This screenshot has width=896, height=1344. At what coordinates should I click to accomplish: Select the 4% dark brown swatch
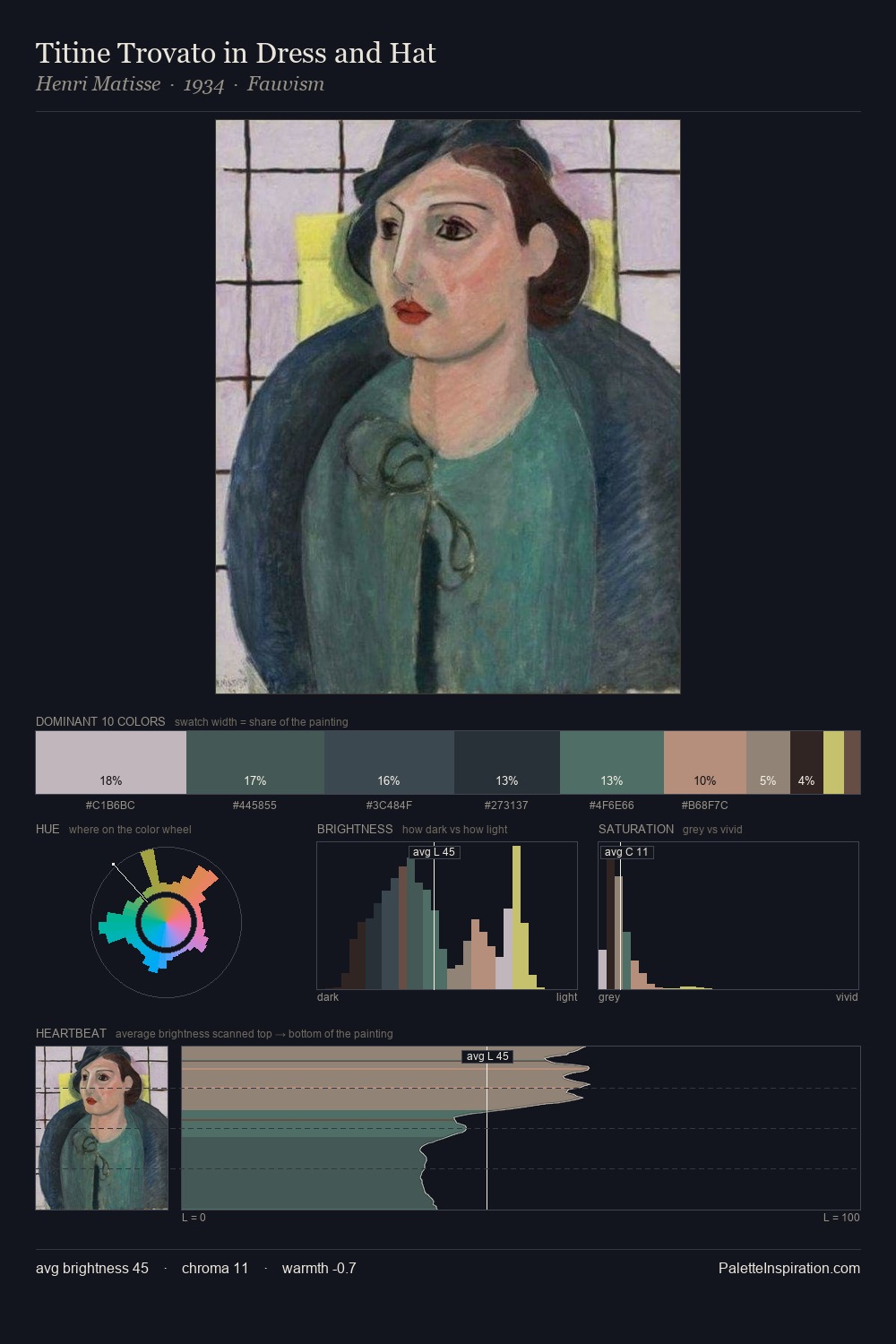(806, 762)
